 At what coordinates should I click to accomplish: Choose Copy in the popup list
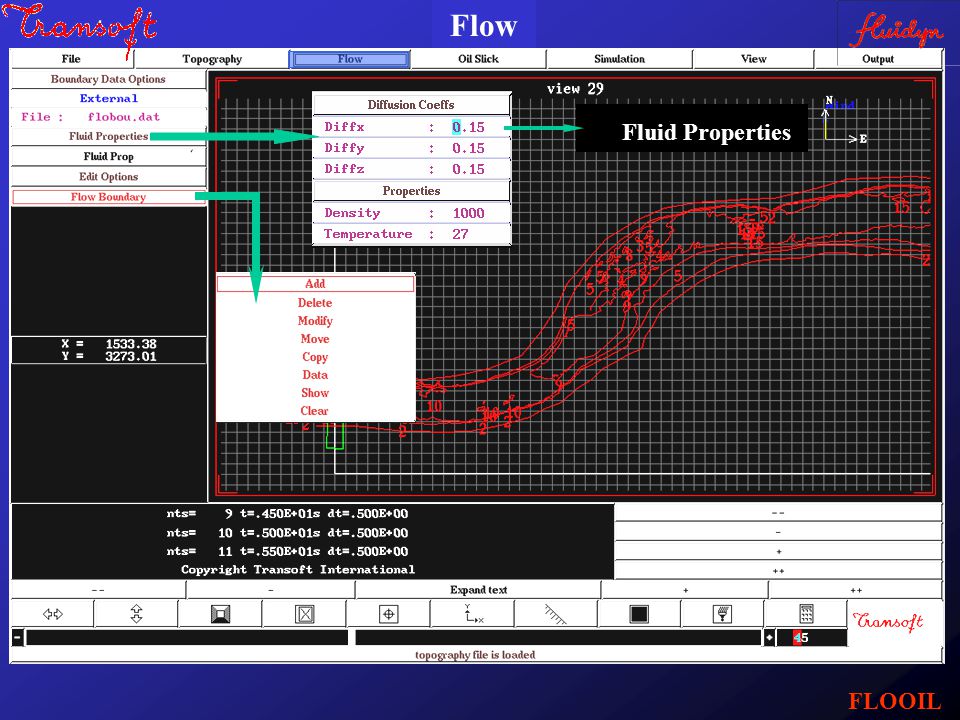[x=315, y=357]
